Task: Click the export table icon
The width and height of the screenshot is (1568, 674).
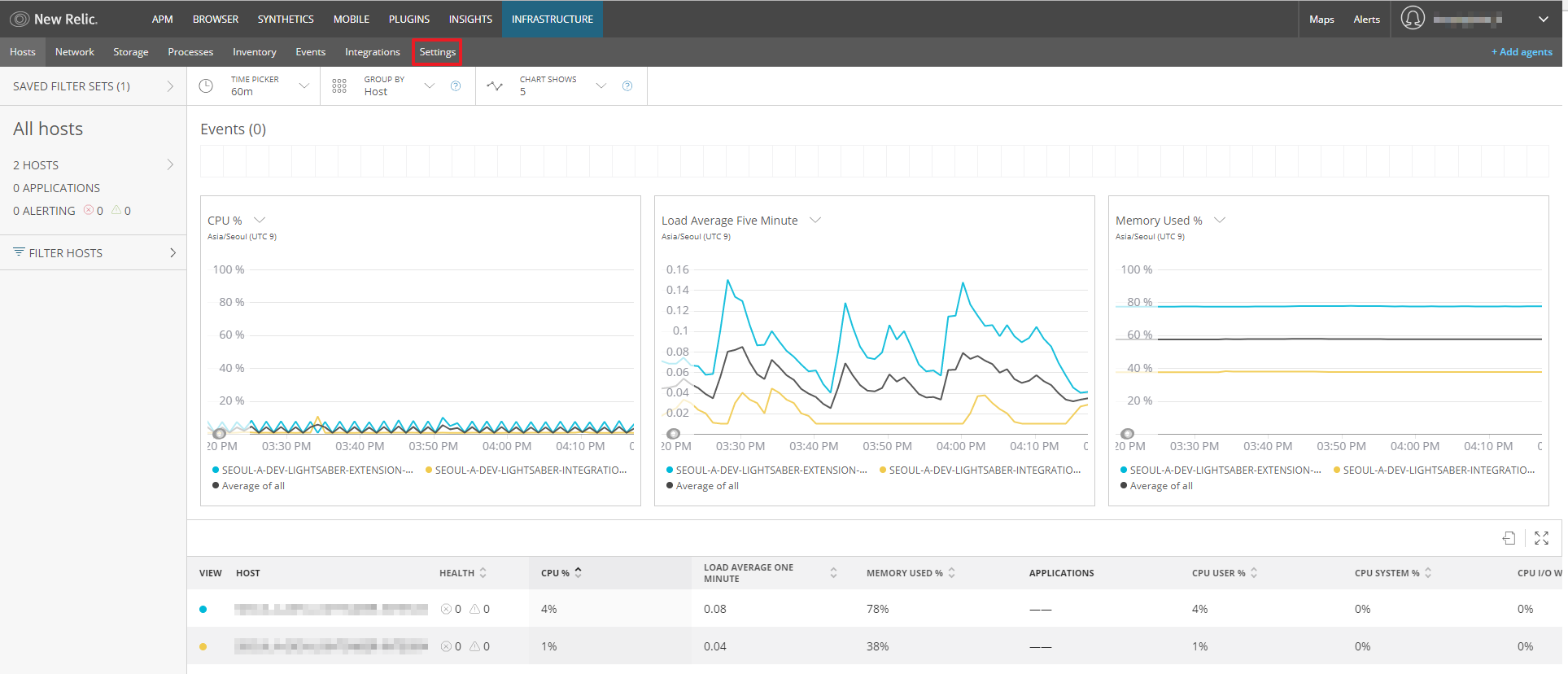Action: point(1509,538)
